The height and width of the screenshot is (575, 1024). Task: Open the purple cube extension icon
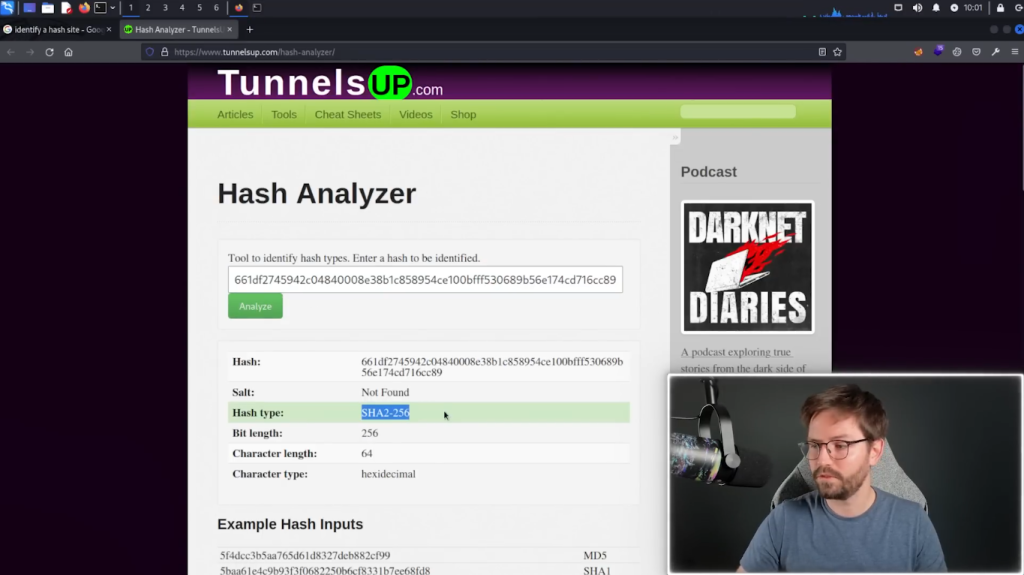point(938,51)
